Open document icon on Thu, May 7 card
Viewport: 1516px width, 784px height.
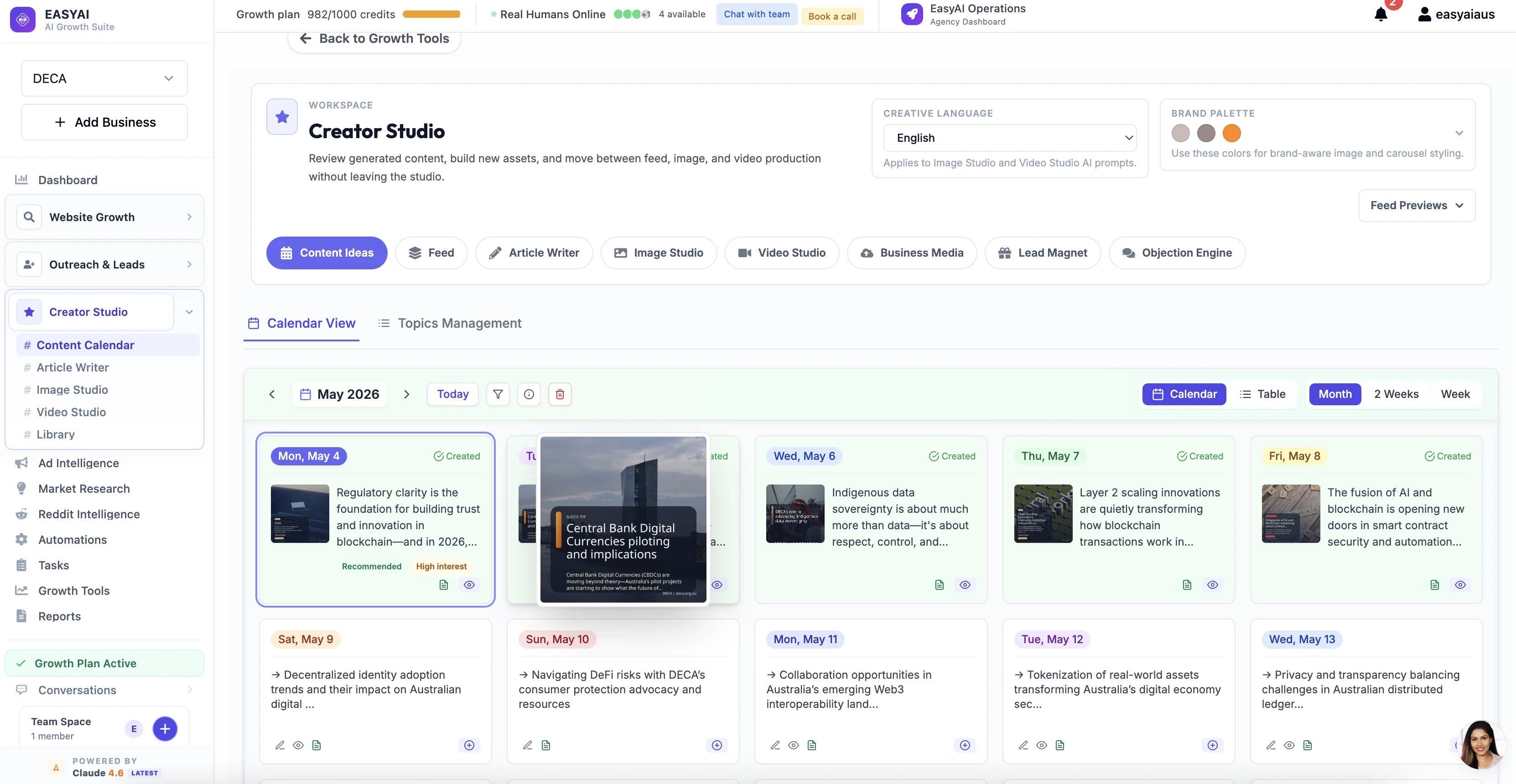click(x=1187, y=585)
